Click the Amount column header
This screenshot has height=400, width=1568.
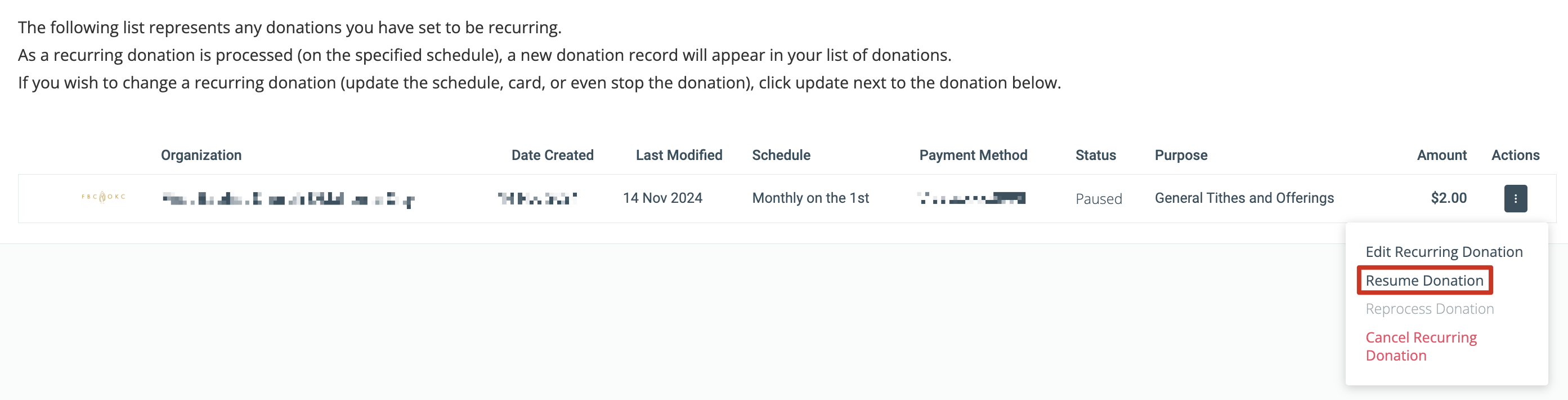tap(1441, 155)
